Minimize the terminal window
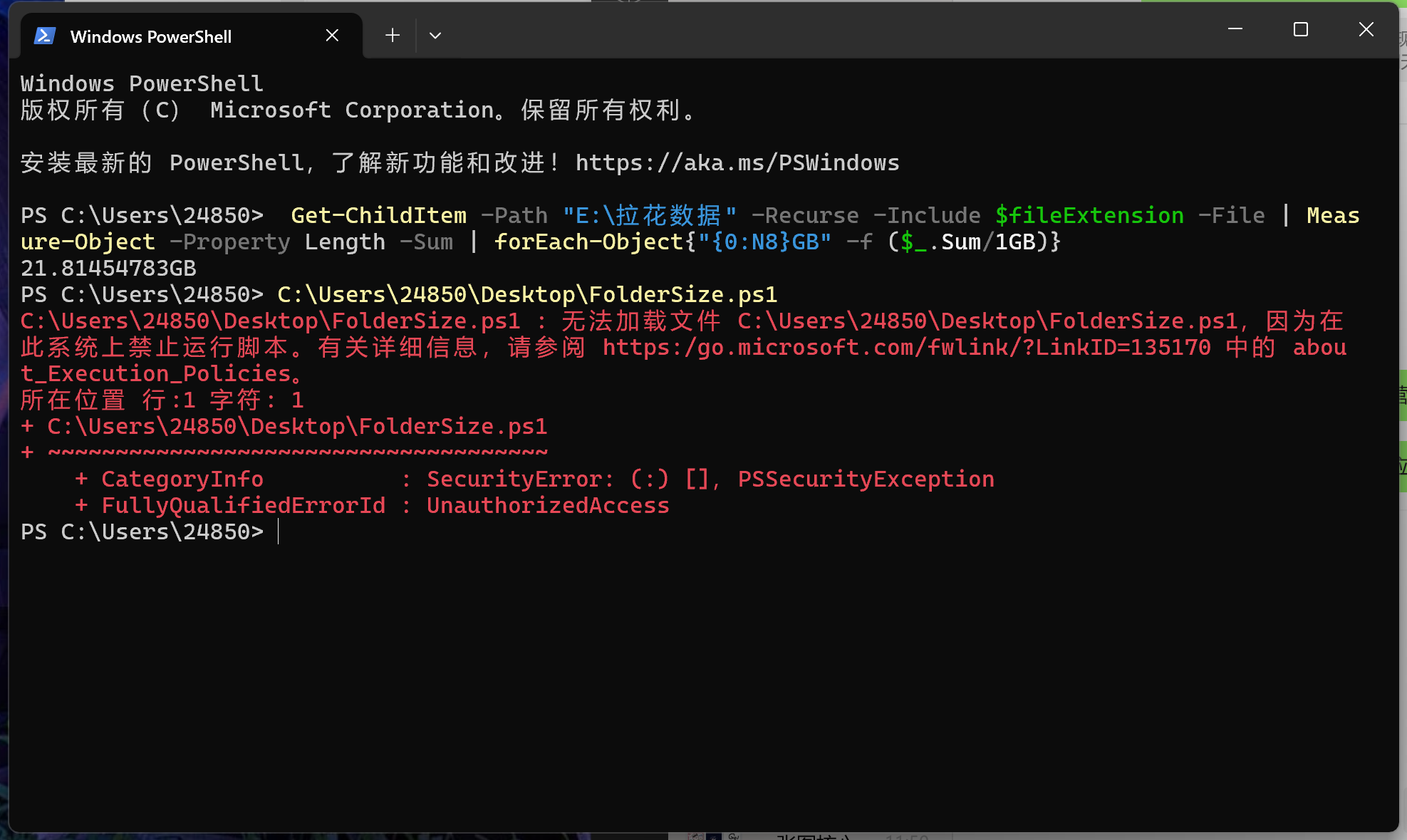 click(1235, 29)
